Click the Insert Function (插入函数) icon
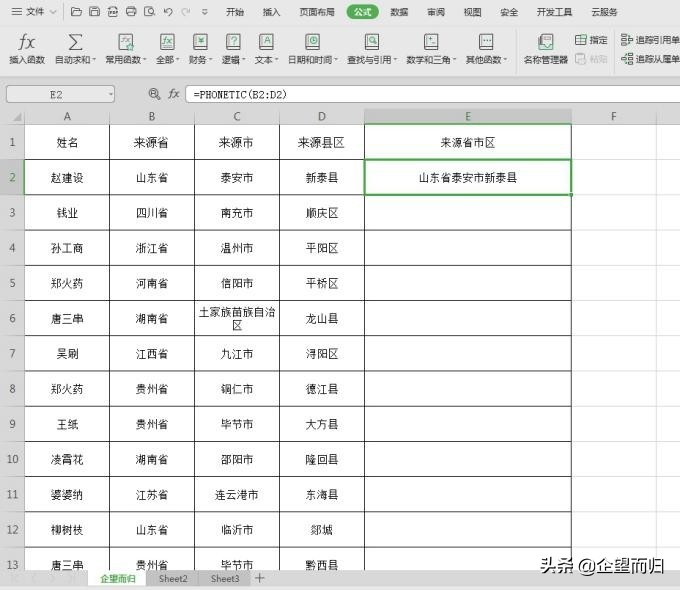Screen dimensions: 680x590 point(26,49)
